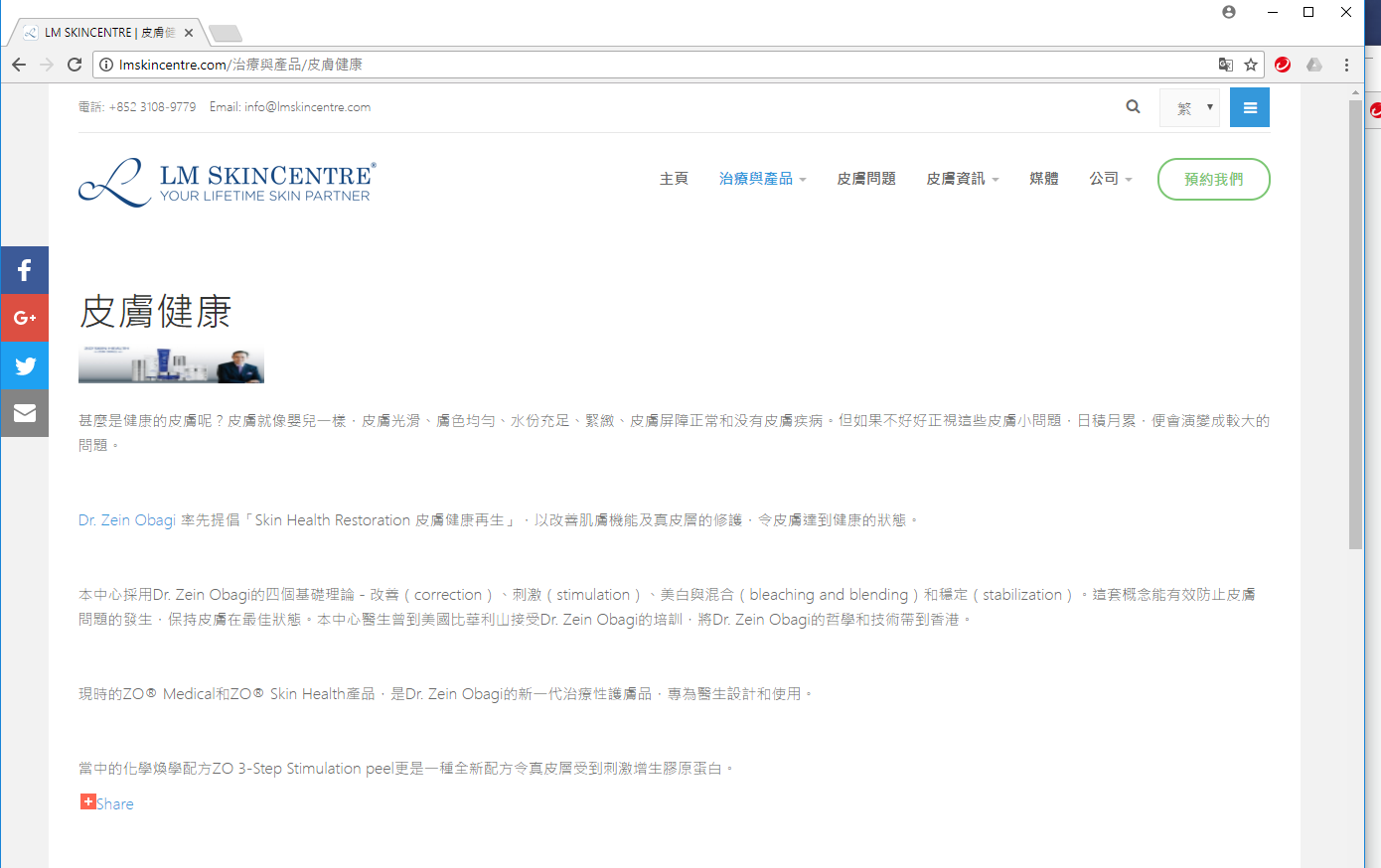1381x868 pixels.
Task: Open the translate page icon in address bar
Action: point(1226,65)
